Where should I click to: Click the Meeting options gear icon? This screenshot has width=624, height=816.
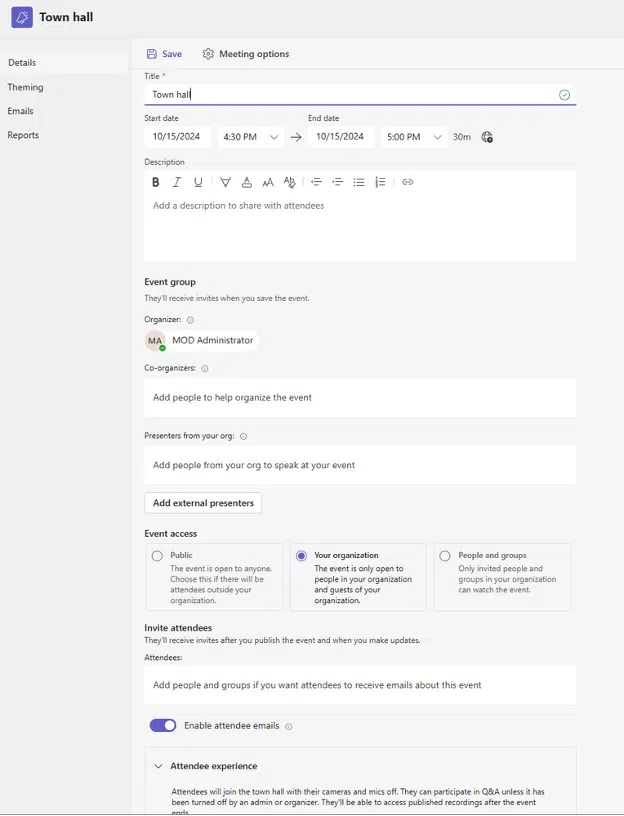coord(208,54)
